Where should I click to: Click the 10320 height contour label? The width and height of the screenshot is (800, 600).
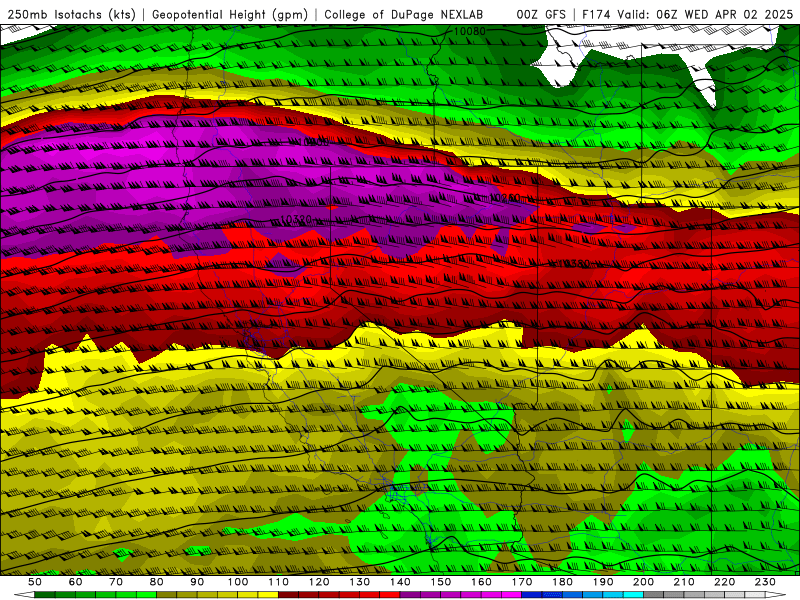tap(296, 219)
